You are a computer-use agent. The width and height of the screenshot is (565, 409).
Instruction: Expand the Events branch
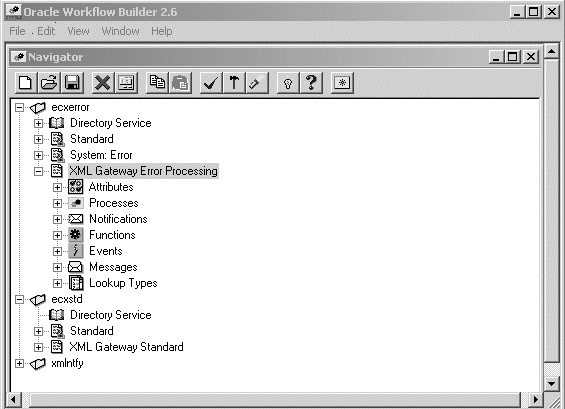57,251
